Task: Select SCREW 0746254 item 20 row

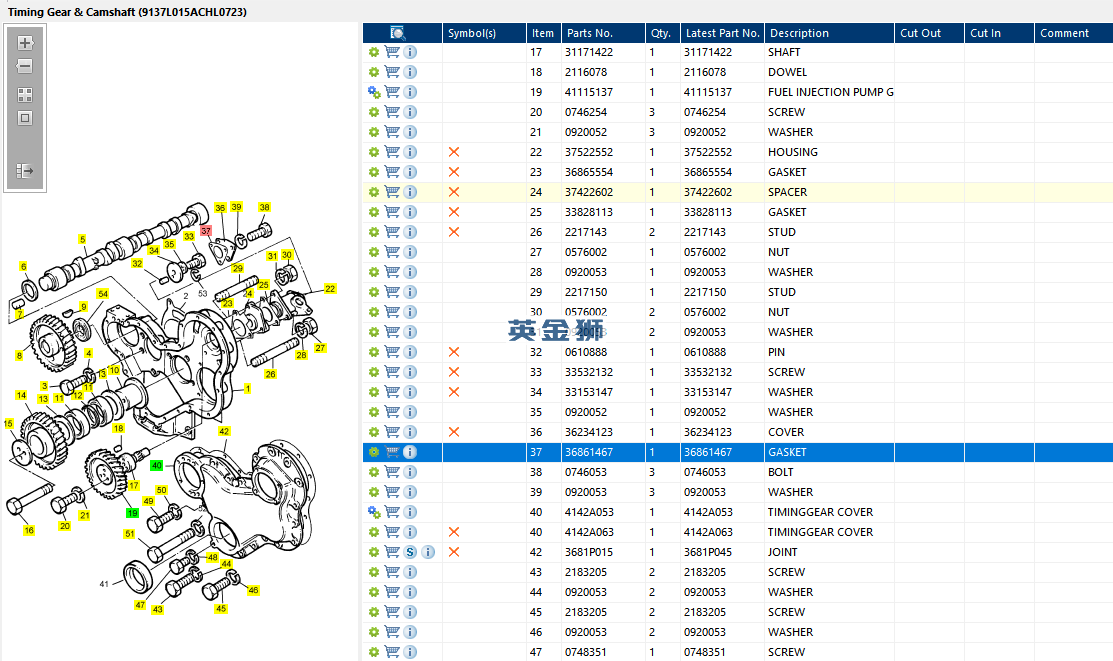Action: point(738,112)
